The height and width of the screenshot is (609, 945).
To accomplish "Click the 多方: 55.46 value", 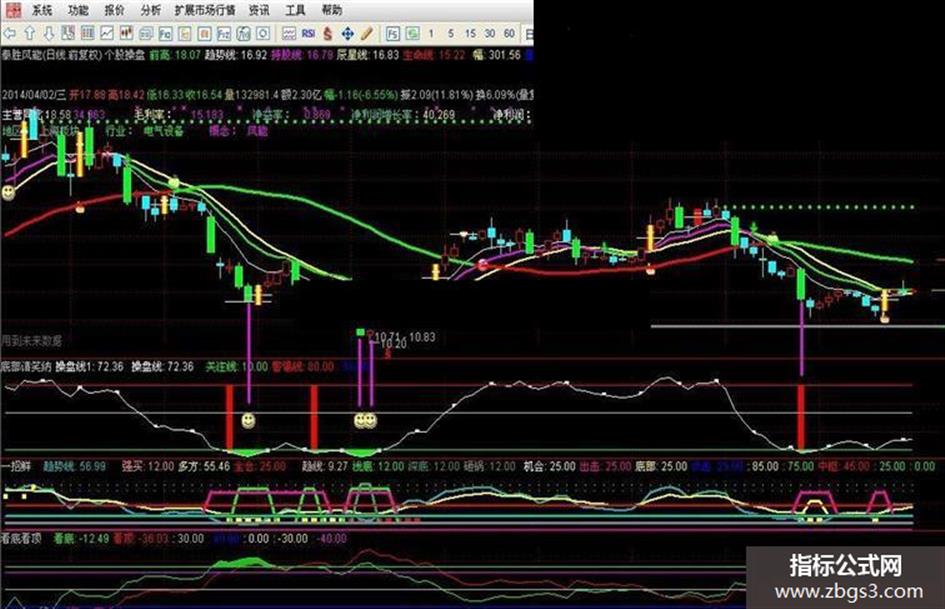I will pos(204,466).
